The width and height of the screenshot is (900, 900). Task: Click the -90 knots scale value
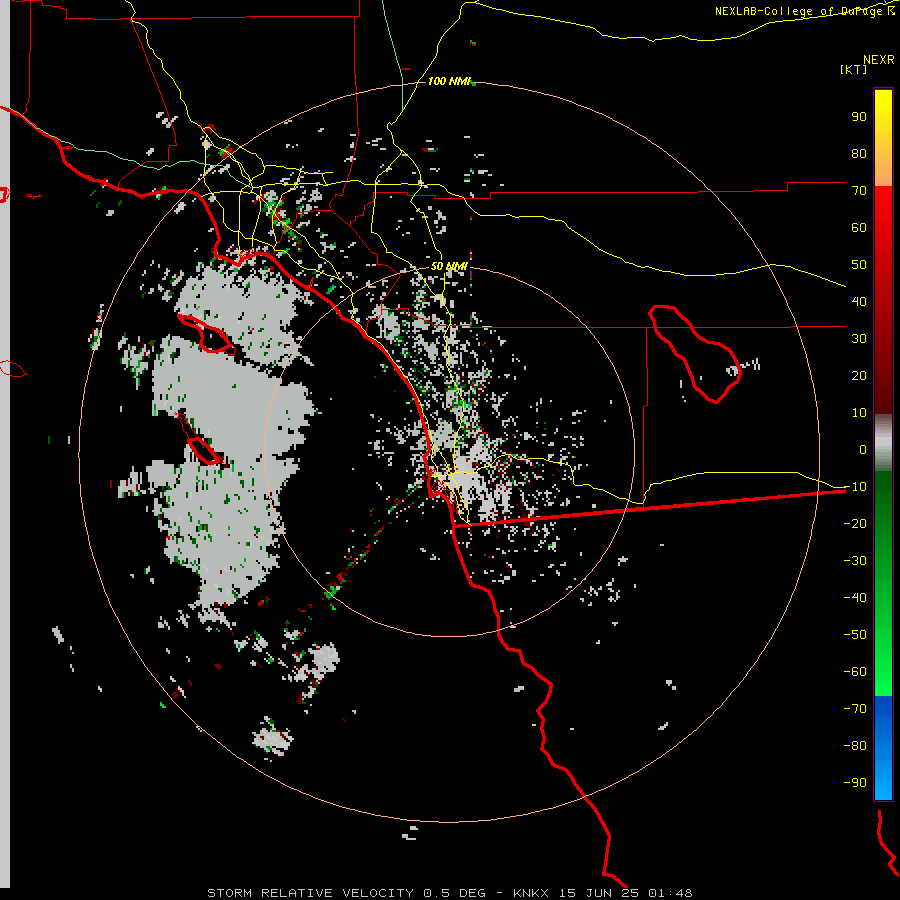[x=855, y=783]
